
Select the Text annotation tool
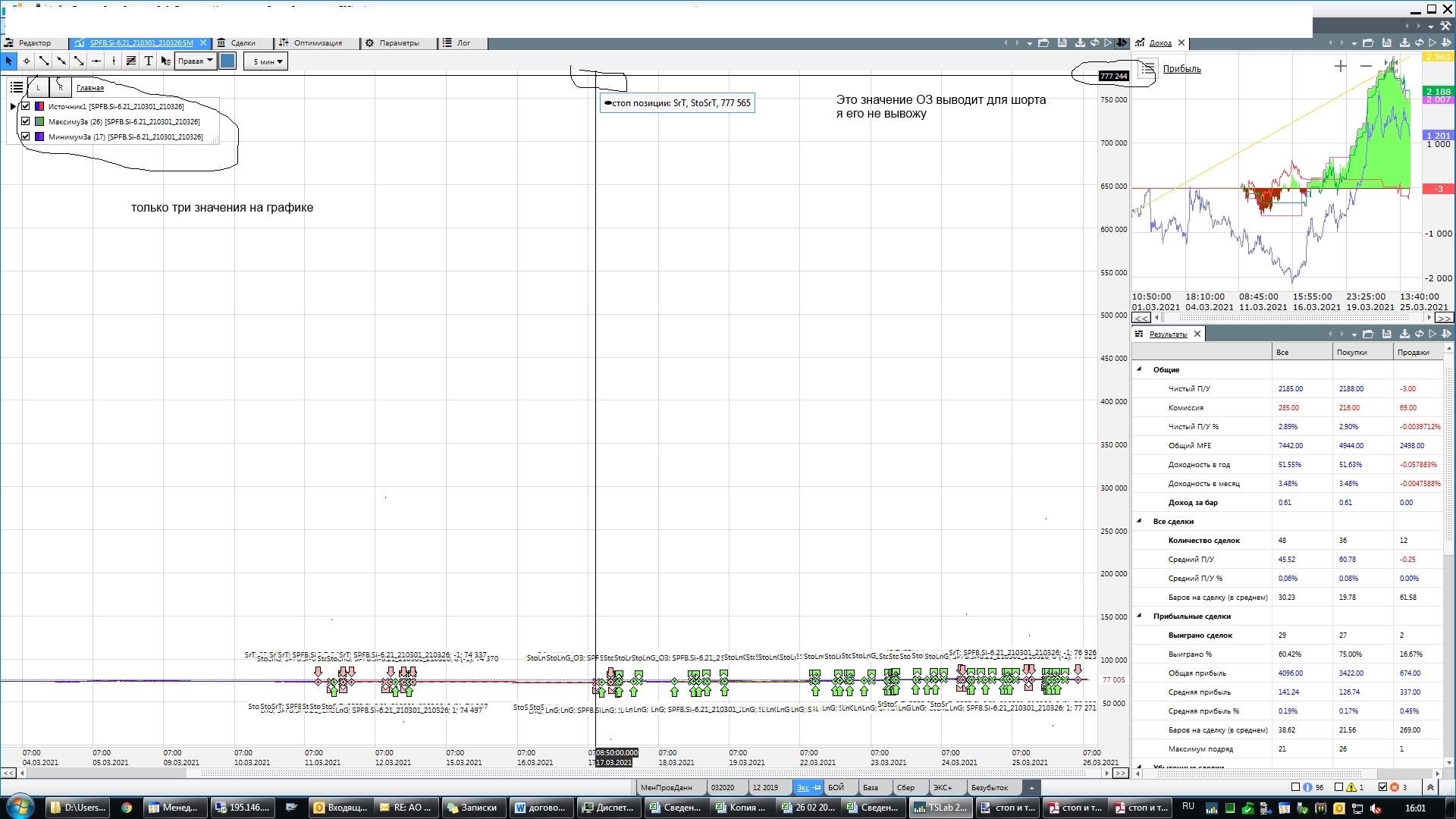click(149, 61)
